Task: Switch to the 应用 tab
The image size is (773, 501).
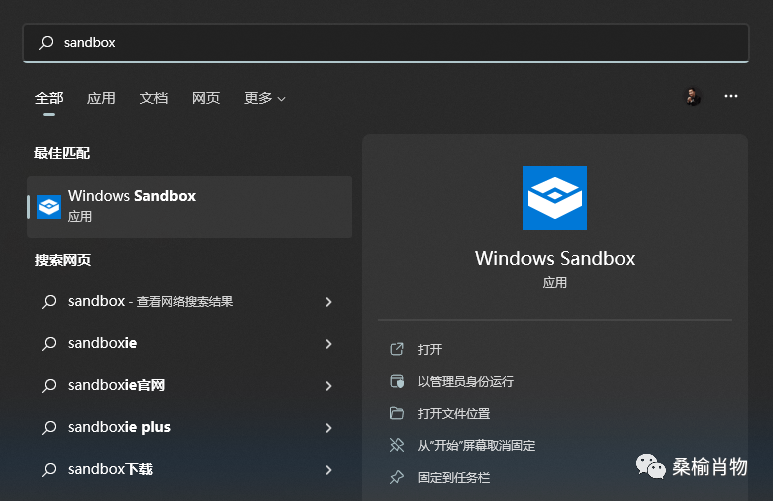Action: pyautogui.click(x=101, y=98)
